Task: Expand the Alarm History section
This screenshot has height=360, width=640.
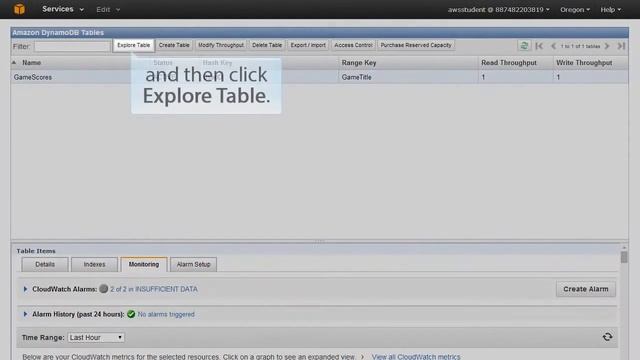Action: (x=25, y=314)
